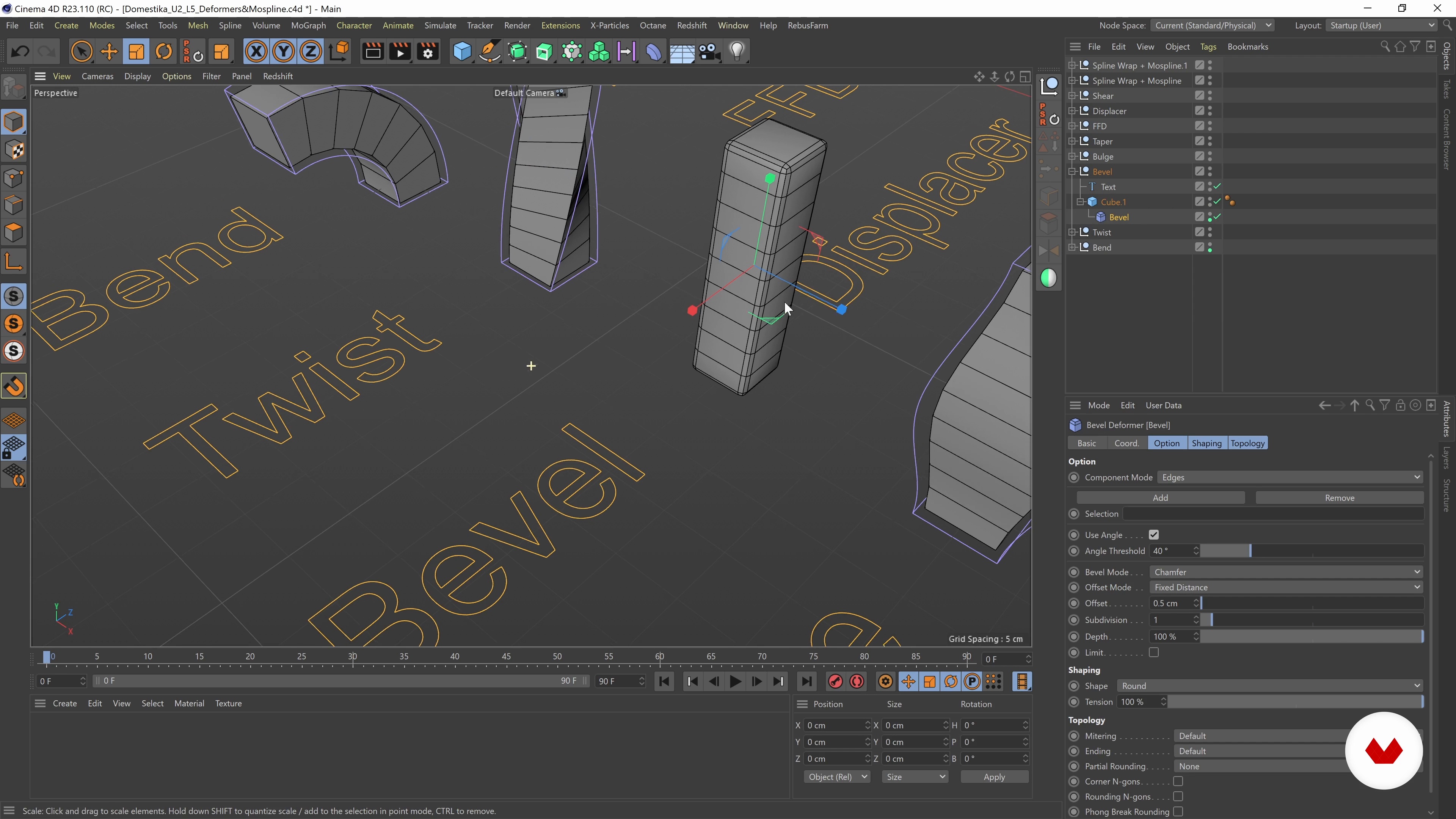Collapse the Cube.1 object in tree
This screenshot has height=819, width=1456.
point(1080,202)
